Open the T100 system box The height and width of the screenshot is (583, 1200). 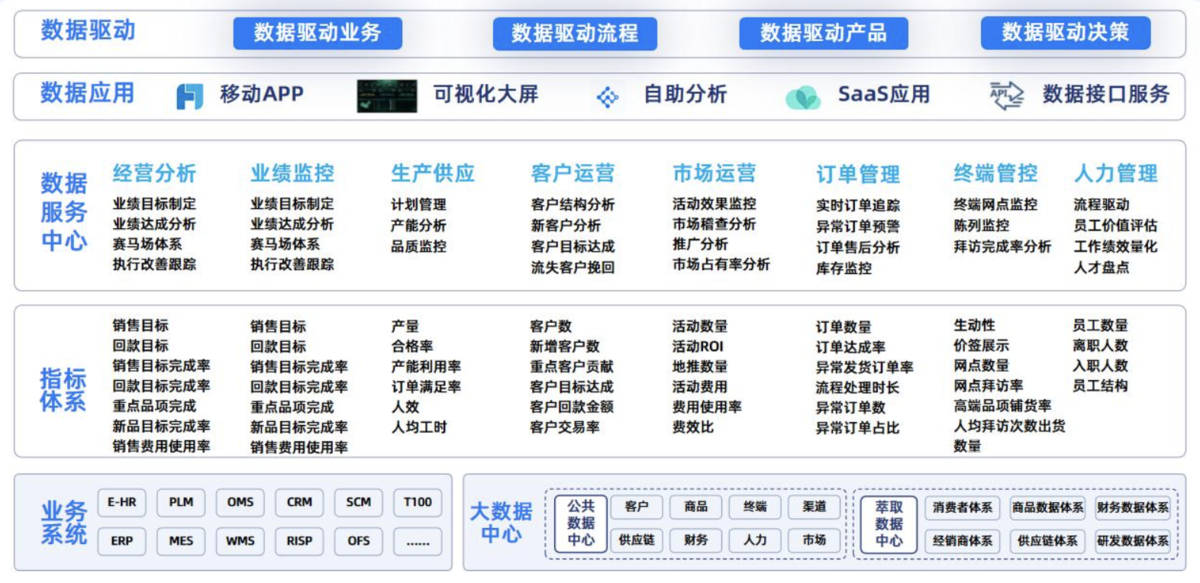point(418,502)
